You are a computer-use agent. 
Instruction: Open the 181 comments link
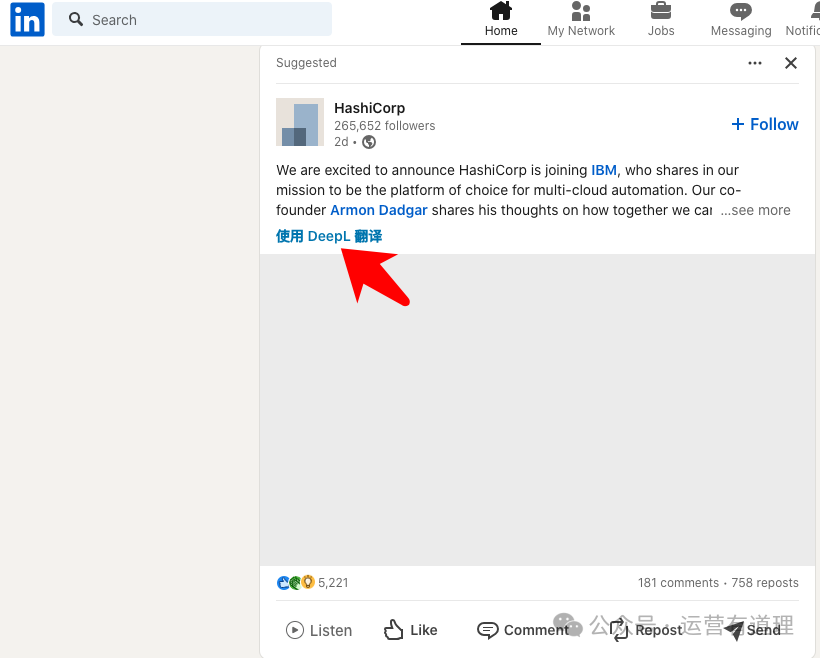(678, 583)
